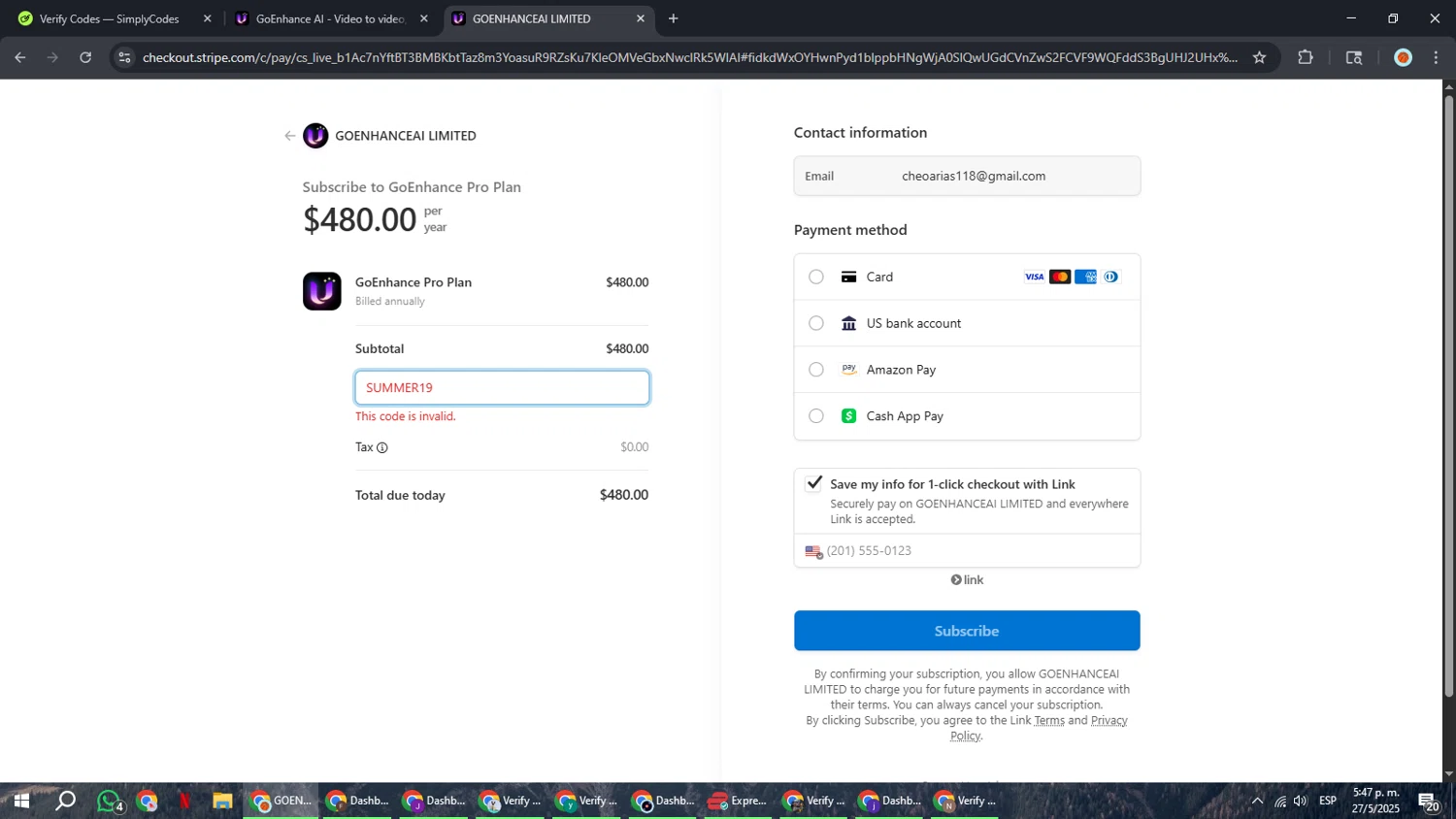The image size is (1456, 819).
Task: Open the GOEN... Chrome taskbar window
Action: [x=281, y=801]
